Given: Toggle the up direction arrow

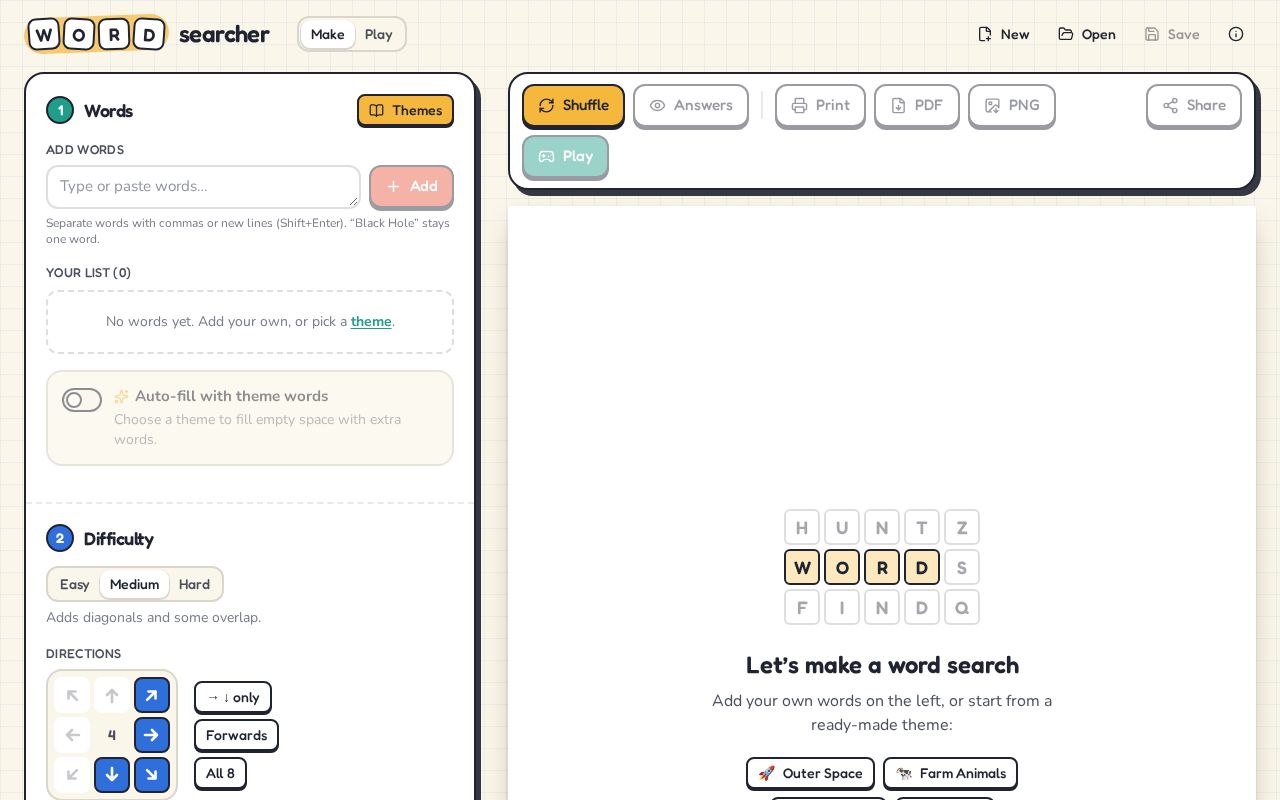Looking at the screenshot, I should click(x=112, y=695).
